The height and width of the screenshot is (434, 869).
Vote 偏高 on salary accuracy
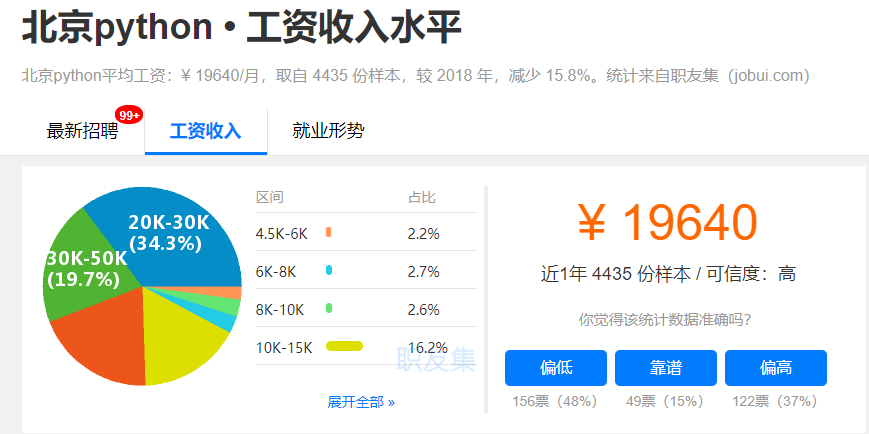(776, 367)
